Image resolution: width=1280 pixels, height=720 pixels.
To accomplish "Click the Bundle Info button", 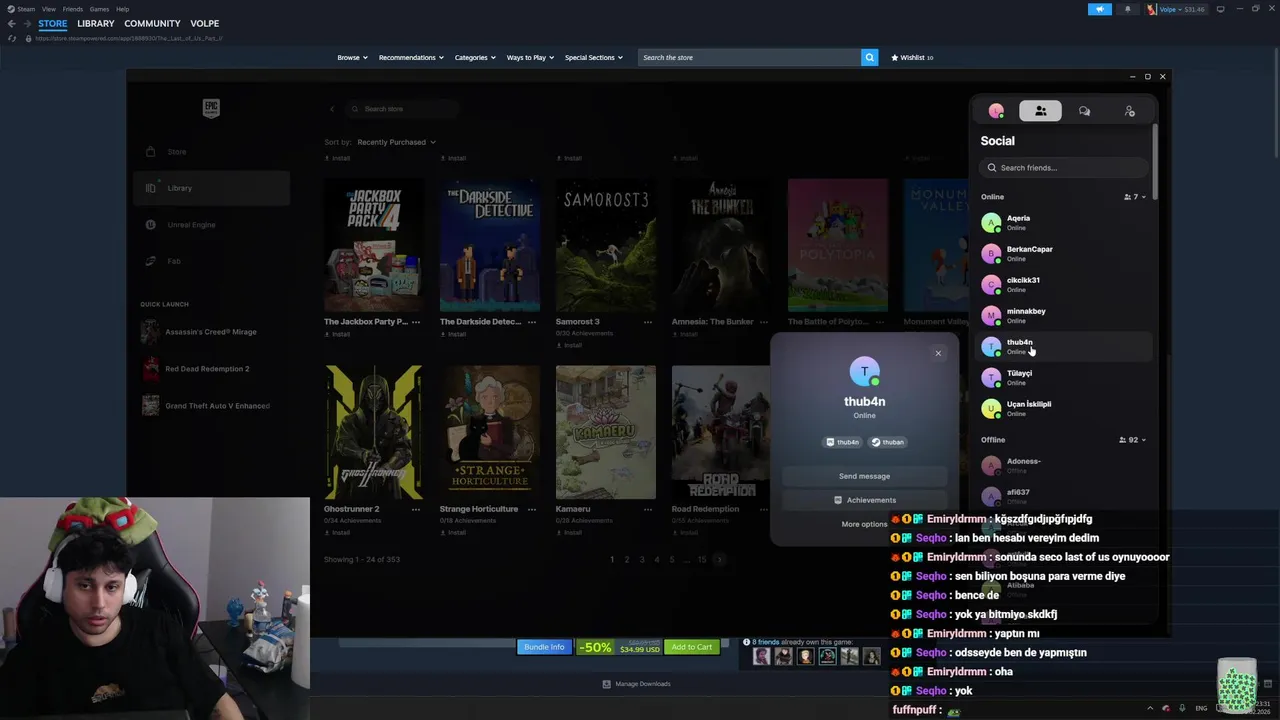I will pos(544,647).
